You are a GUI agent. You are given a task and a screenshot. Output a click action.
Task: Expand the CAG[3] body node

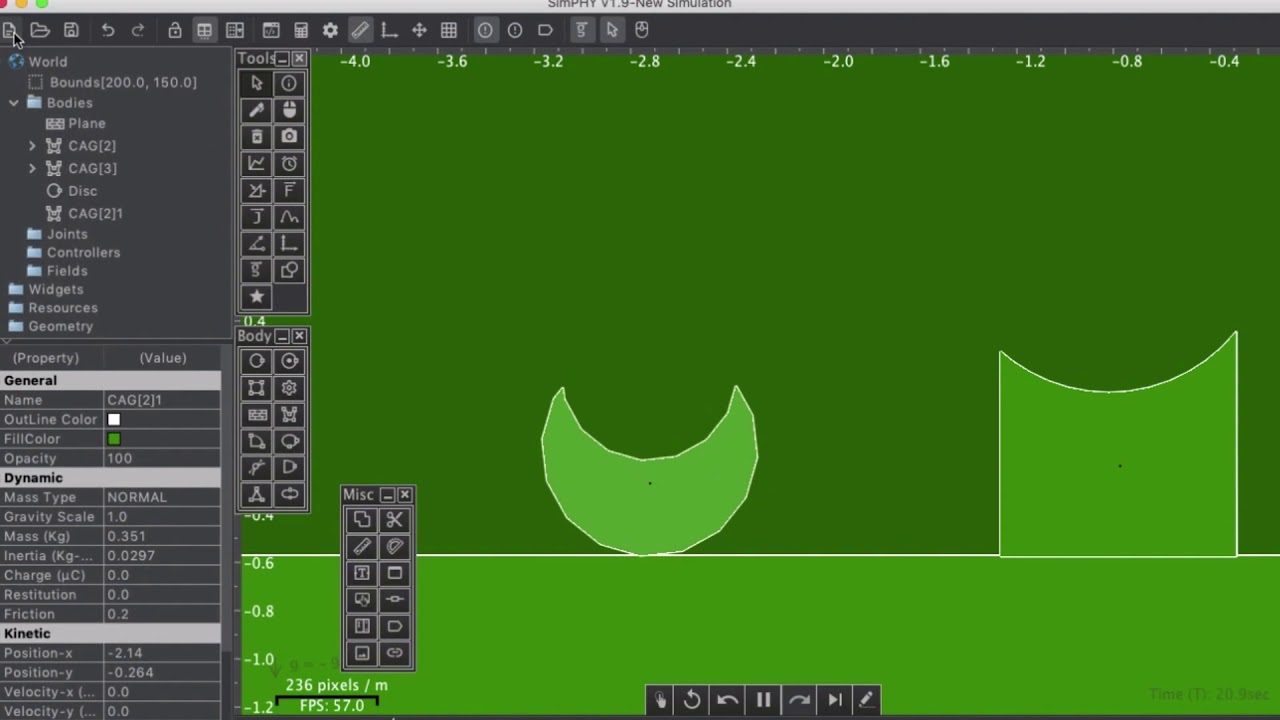32,168
